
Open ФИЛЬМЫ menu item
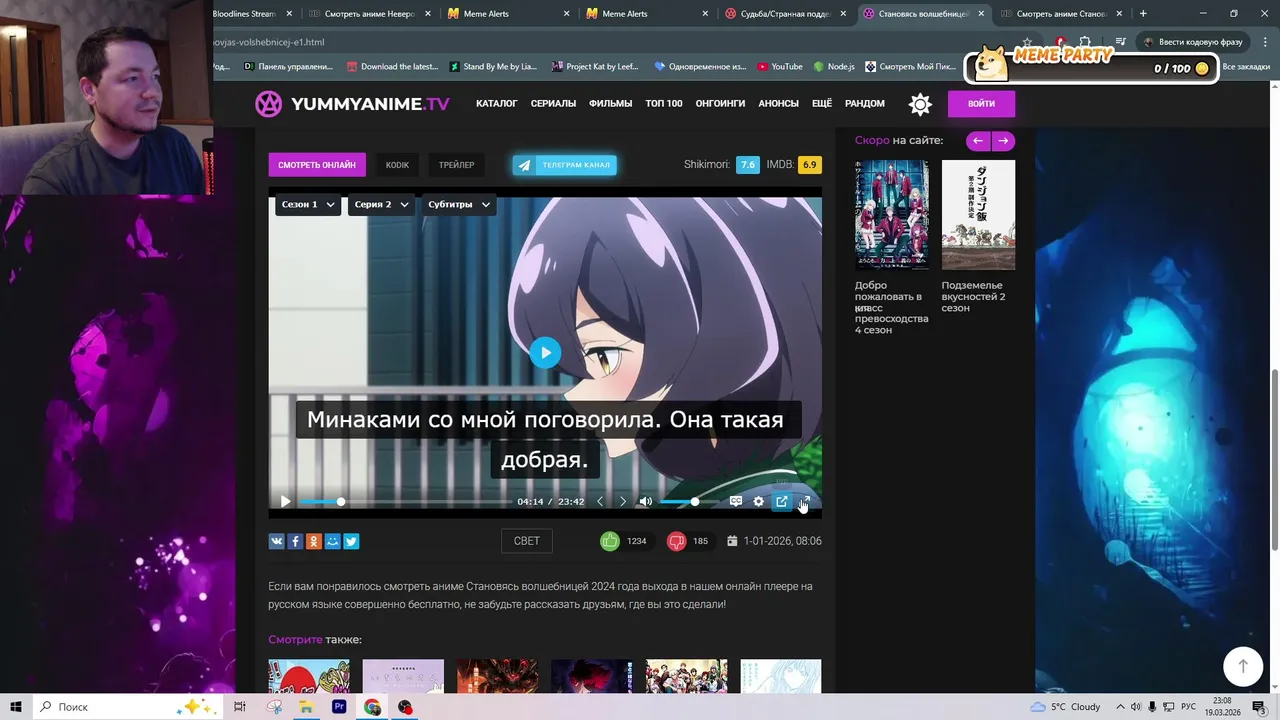tap(610, 104)
